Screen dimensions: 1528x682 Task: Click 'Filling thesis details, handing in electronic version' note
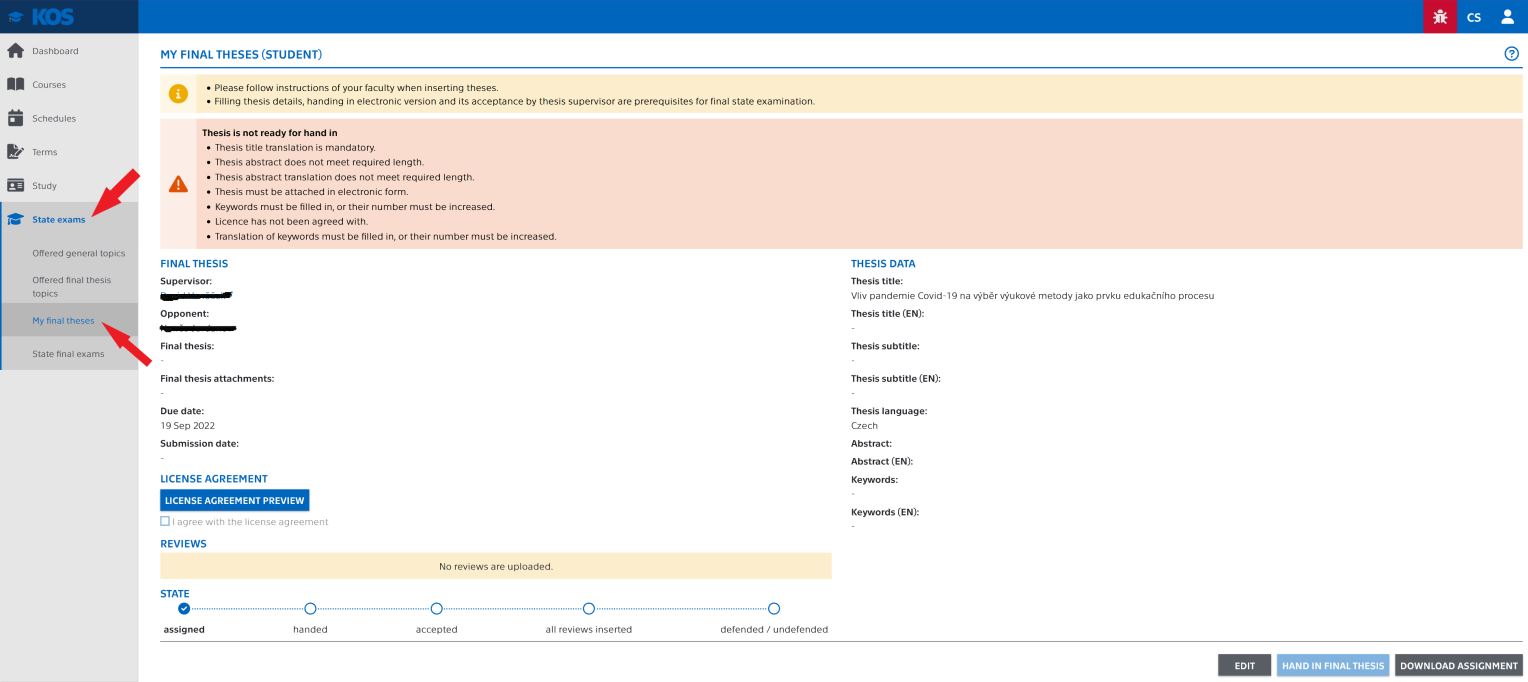tap(515, 101)
